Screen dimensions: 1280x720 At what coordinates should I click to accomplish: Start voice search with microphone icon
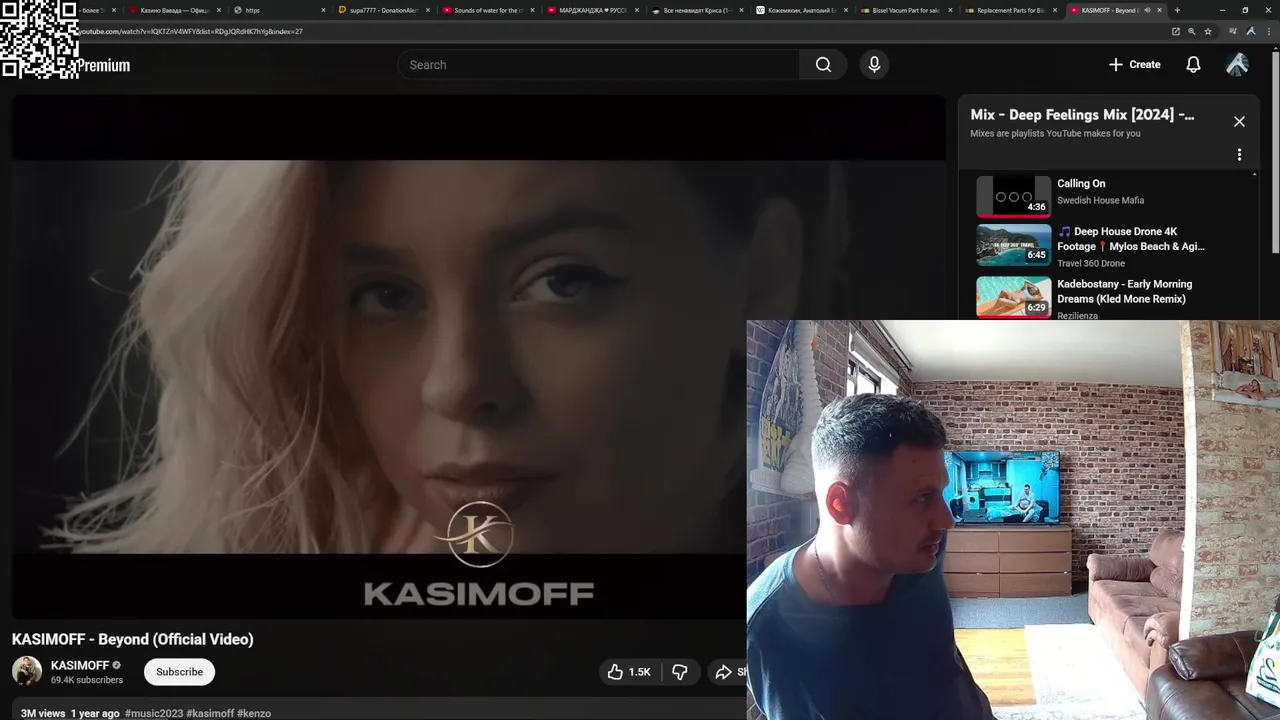click(874, 65)
